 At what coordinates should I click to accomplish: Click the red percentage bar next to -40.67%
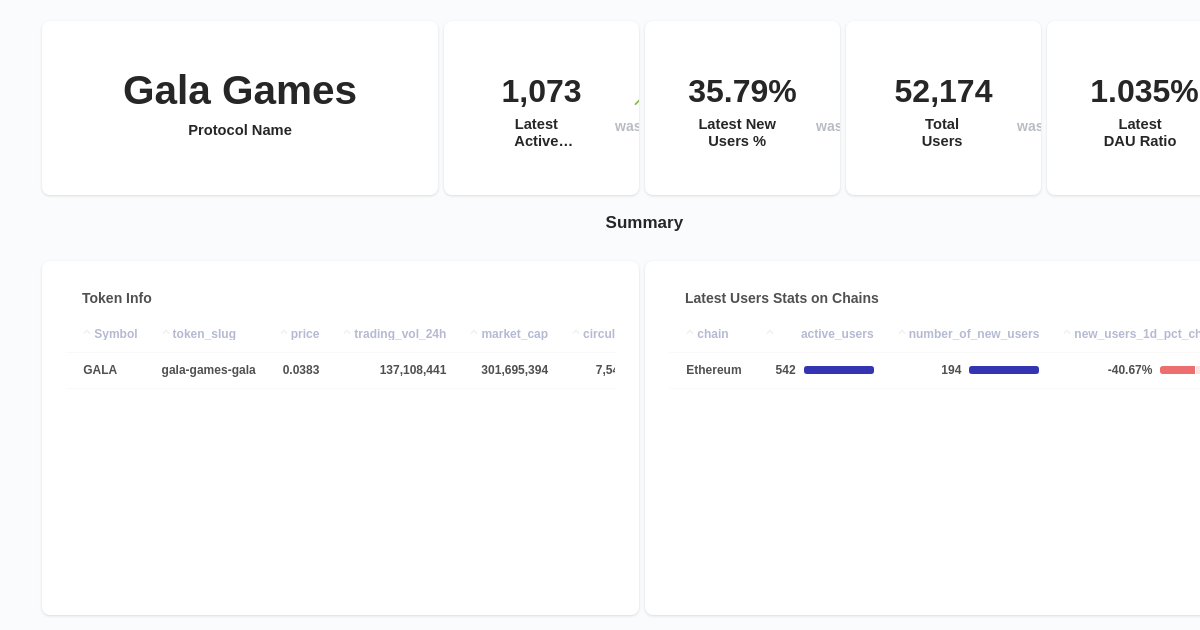[1178, 370]
